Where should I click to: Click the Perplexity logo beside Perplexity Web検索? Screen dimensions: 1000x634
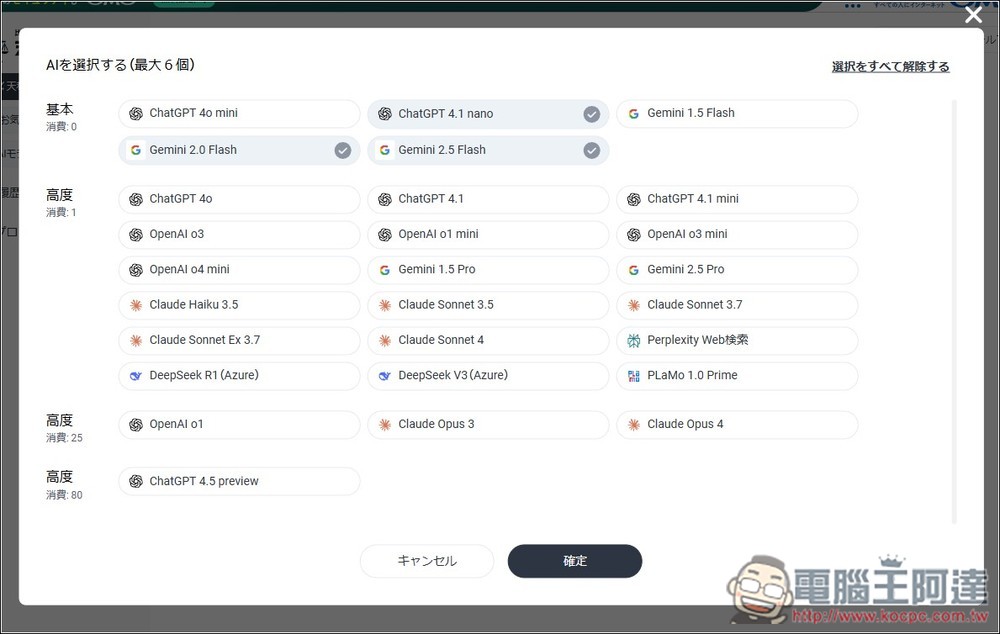[x=633, y=341]
